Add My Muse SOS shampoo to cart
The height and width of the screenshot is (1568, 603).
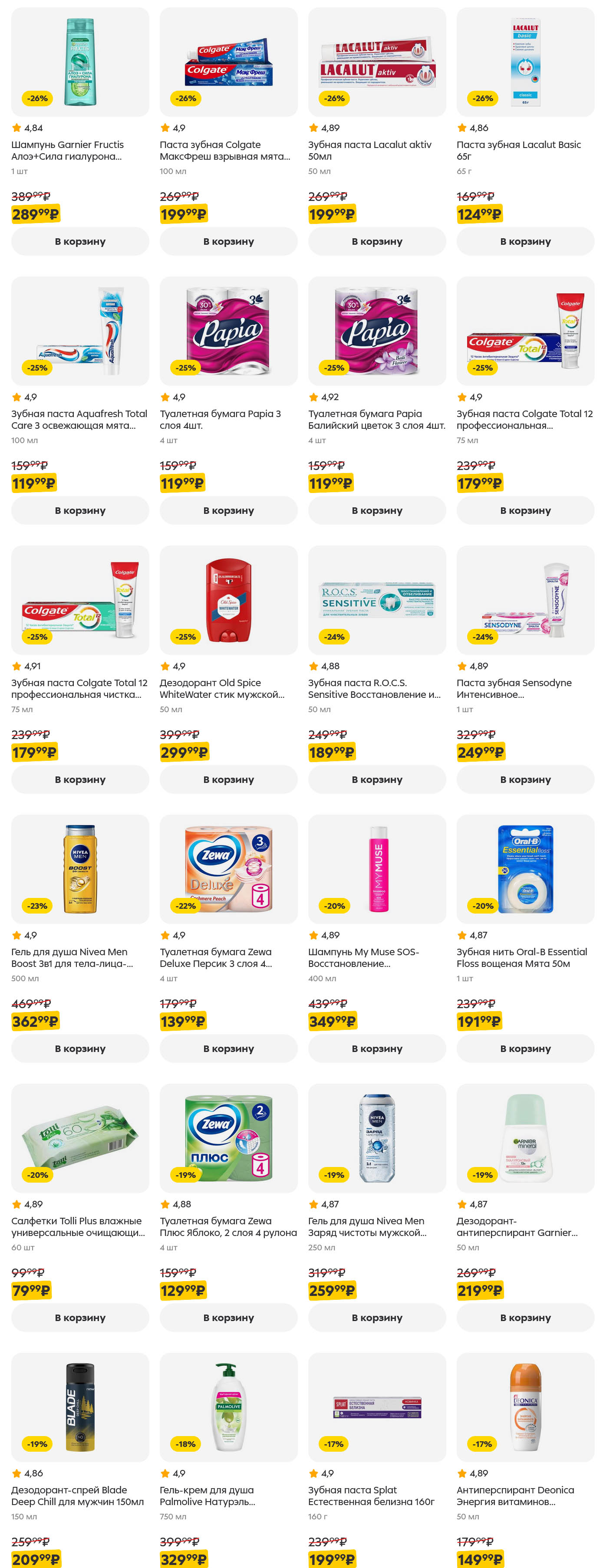[376, 1048]
